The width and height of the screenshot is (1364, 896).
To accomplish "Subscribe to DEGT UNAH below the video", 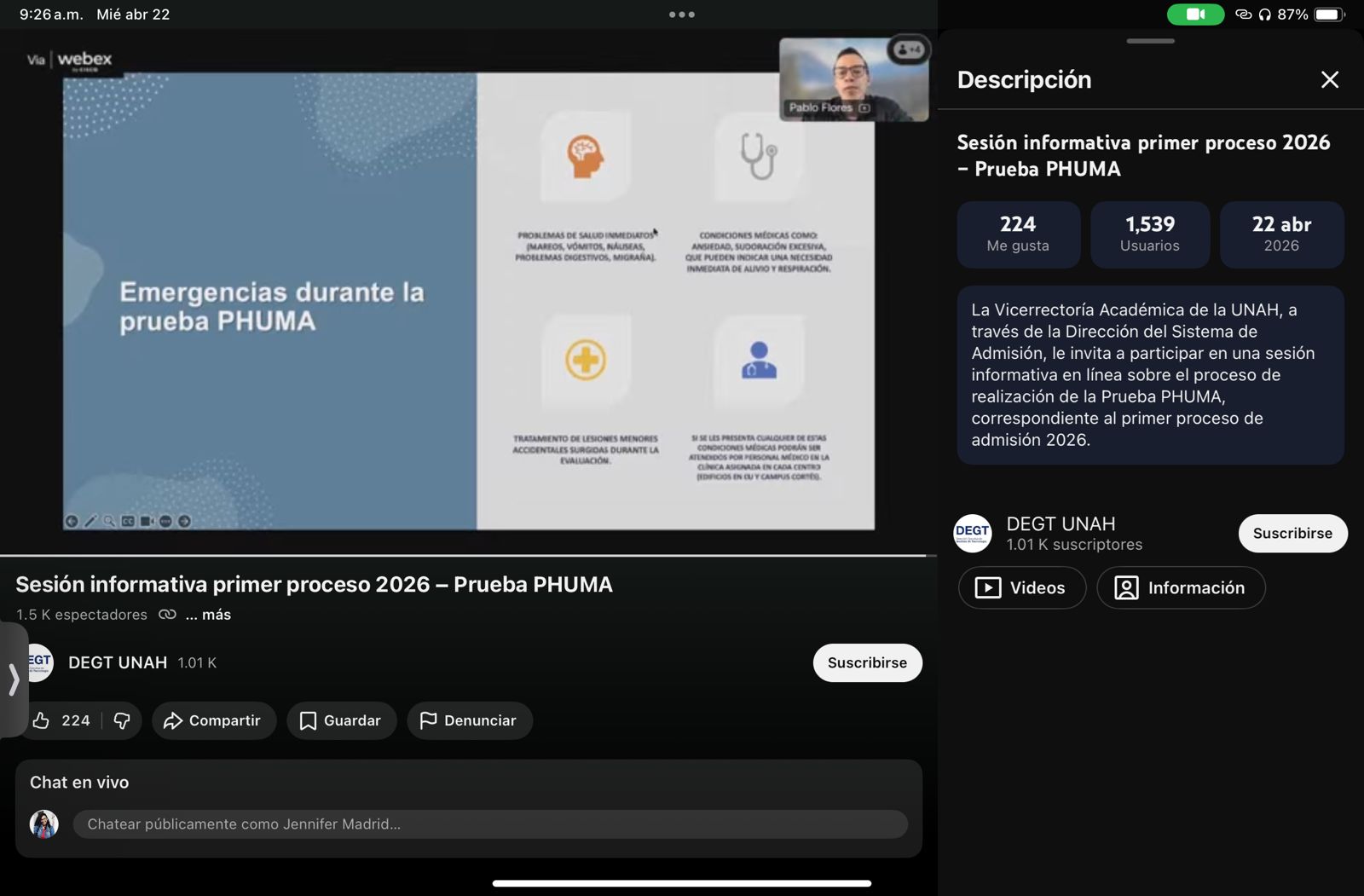I will coord(867,662).
